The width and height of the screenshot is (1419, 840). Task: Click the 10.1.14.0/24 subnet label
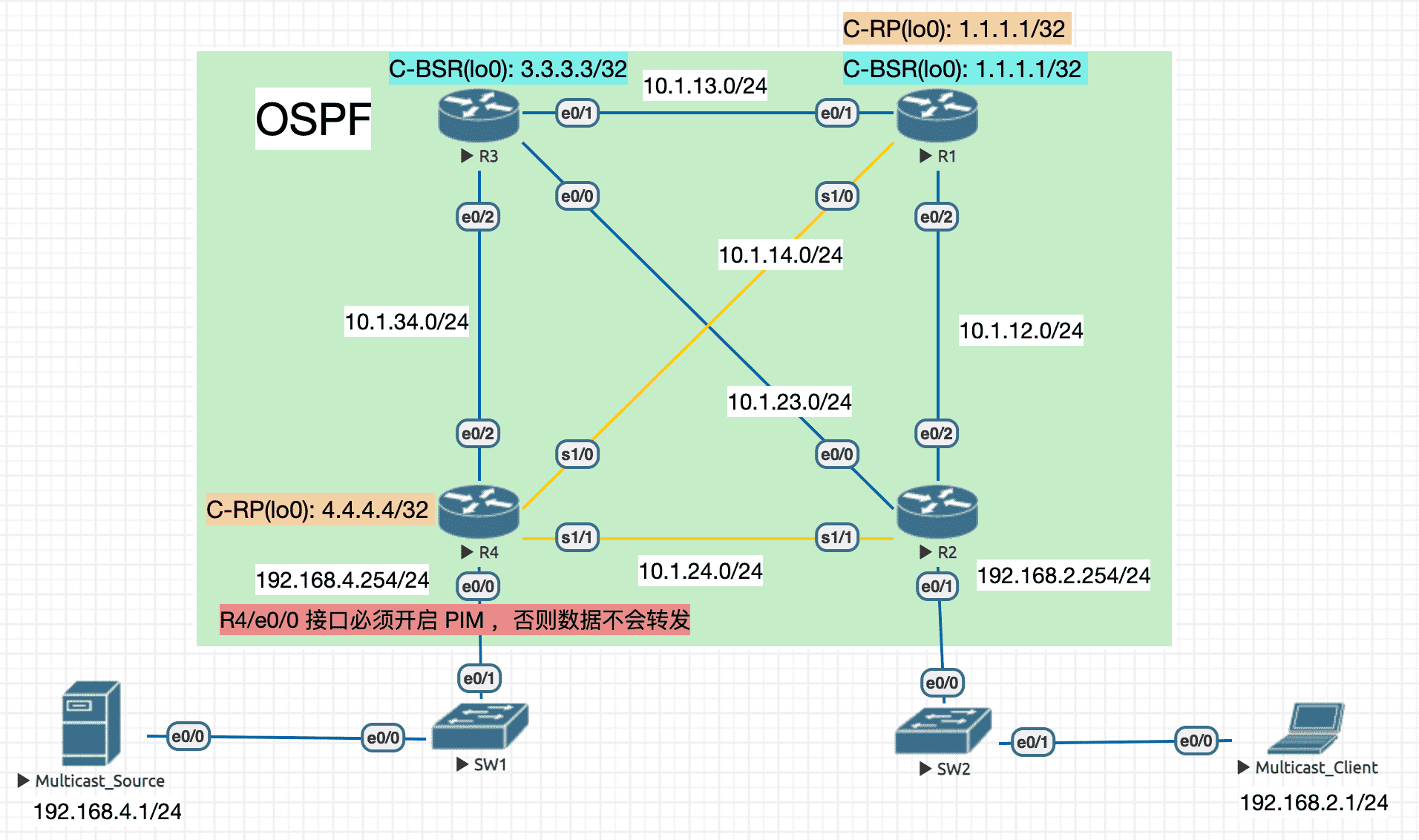(781, 255)
